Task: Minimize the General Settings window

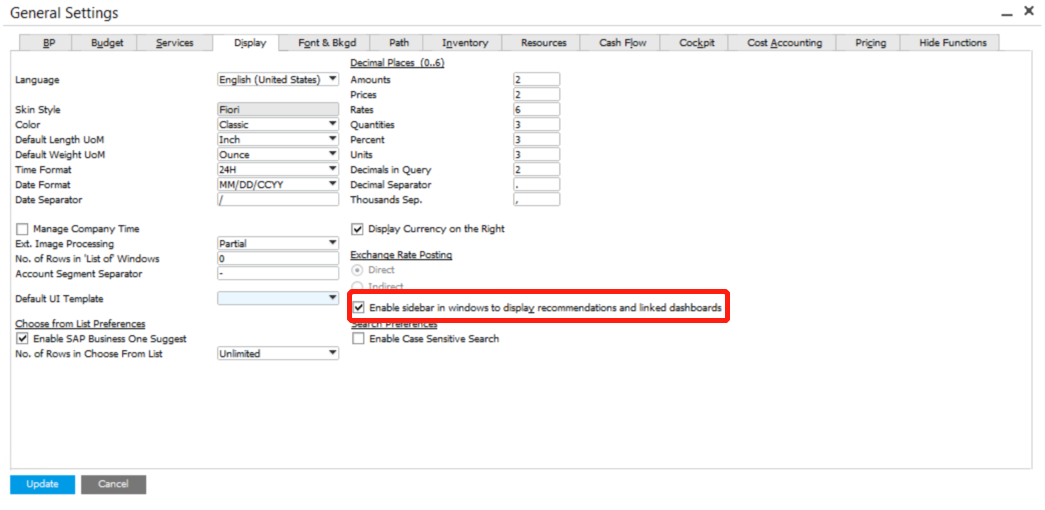Action: pos(1006,12)
